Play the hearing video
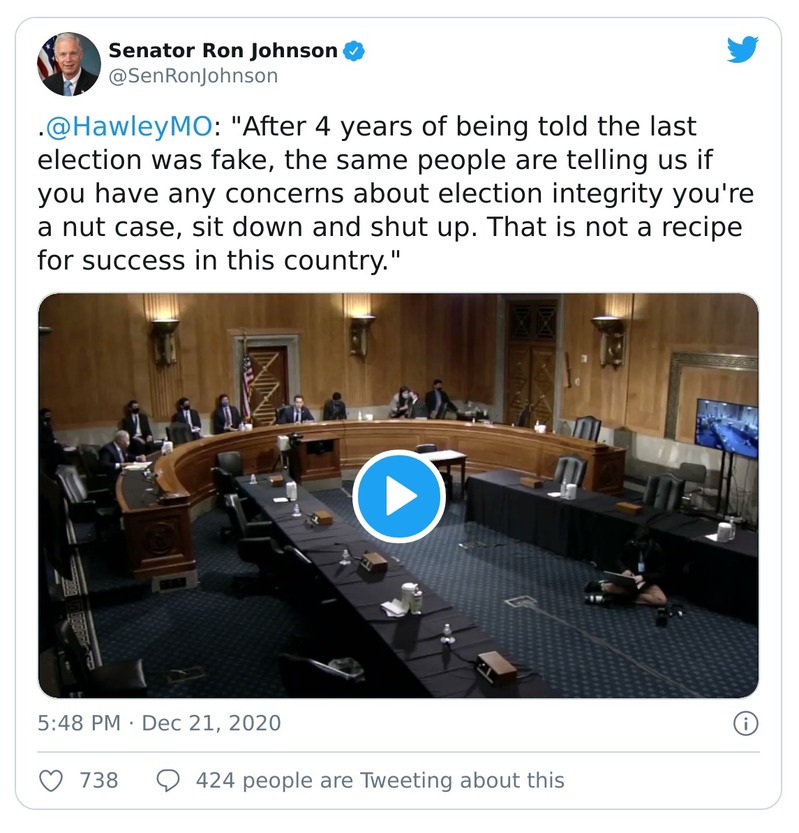The image size is (799, 833). point(398,496)
